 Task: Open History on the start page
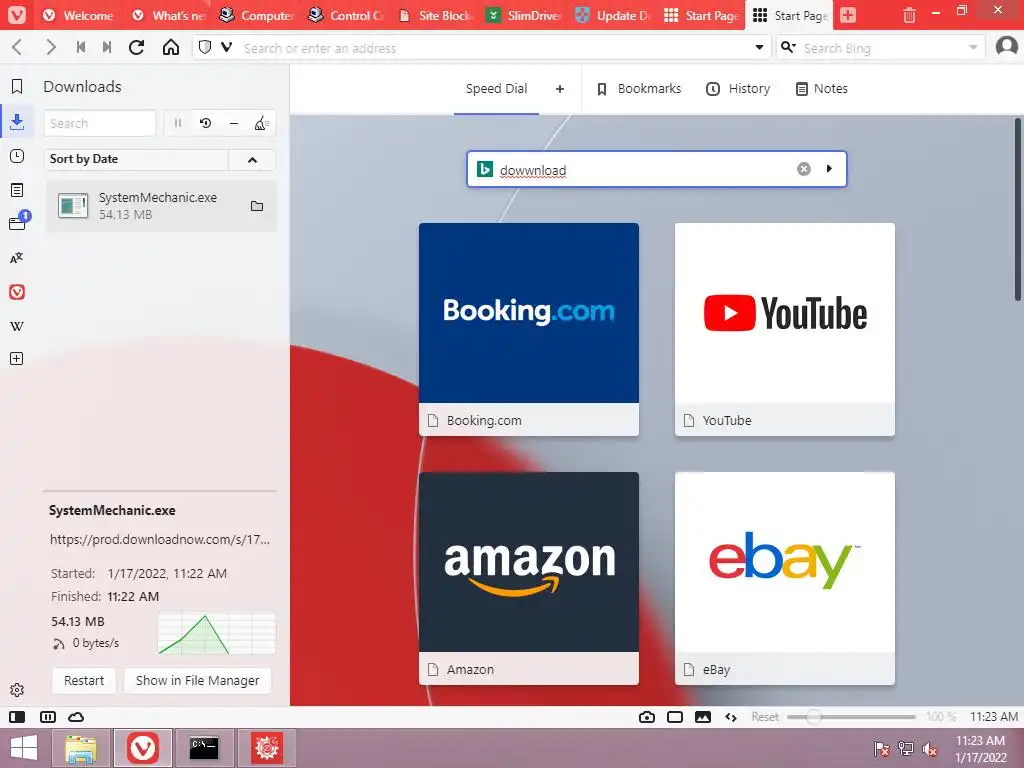(738, 89)
